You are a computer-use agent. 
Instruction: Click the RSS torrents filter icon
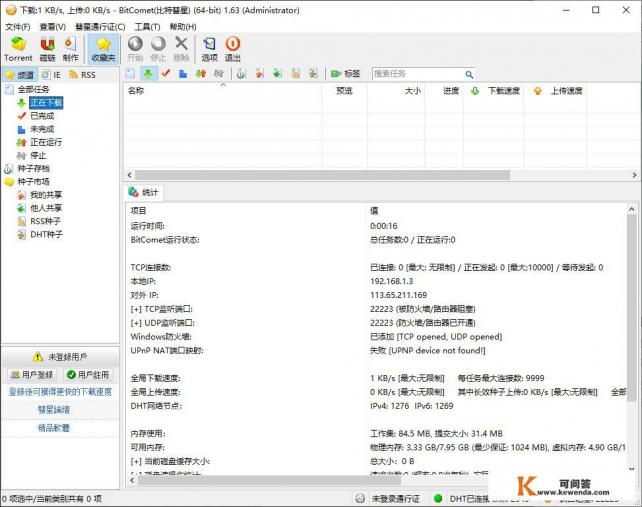296,74
